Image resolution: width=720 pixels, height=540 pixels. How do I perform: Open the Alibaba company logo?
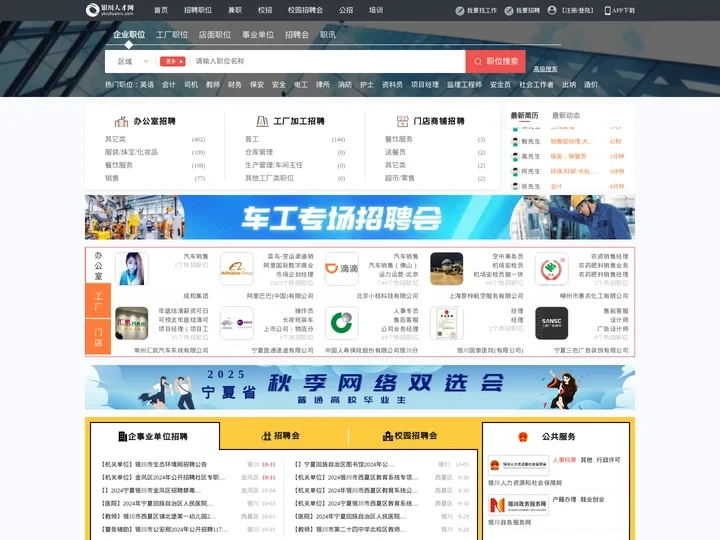point(236,268)
